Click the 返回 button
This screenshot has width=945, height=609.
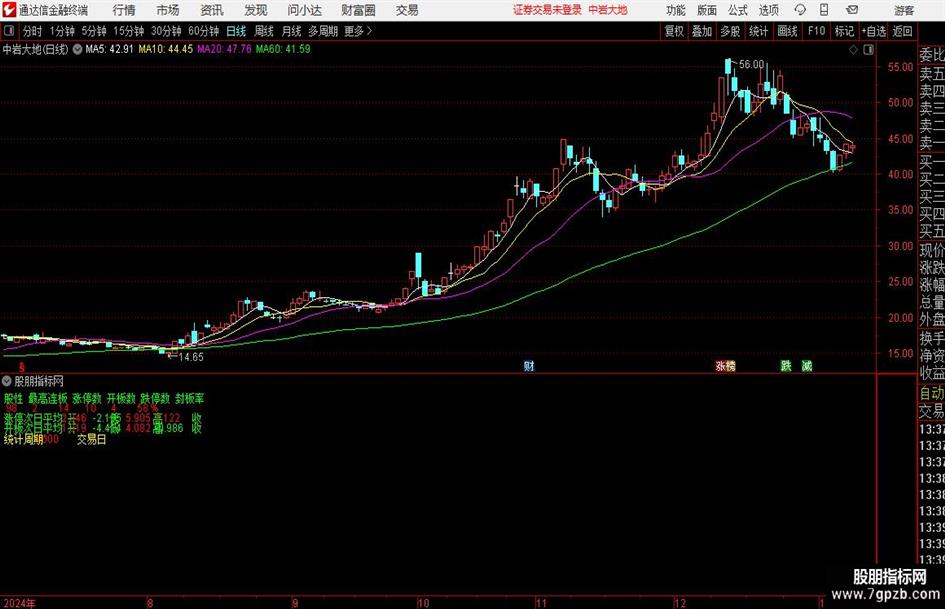(902, 31)
